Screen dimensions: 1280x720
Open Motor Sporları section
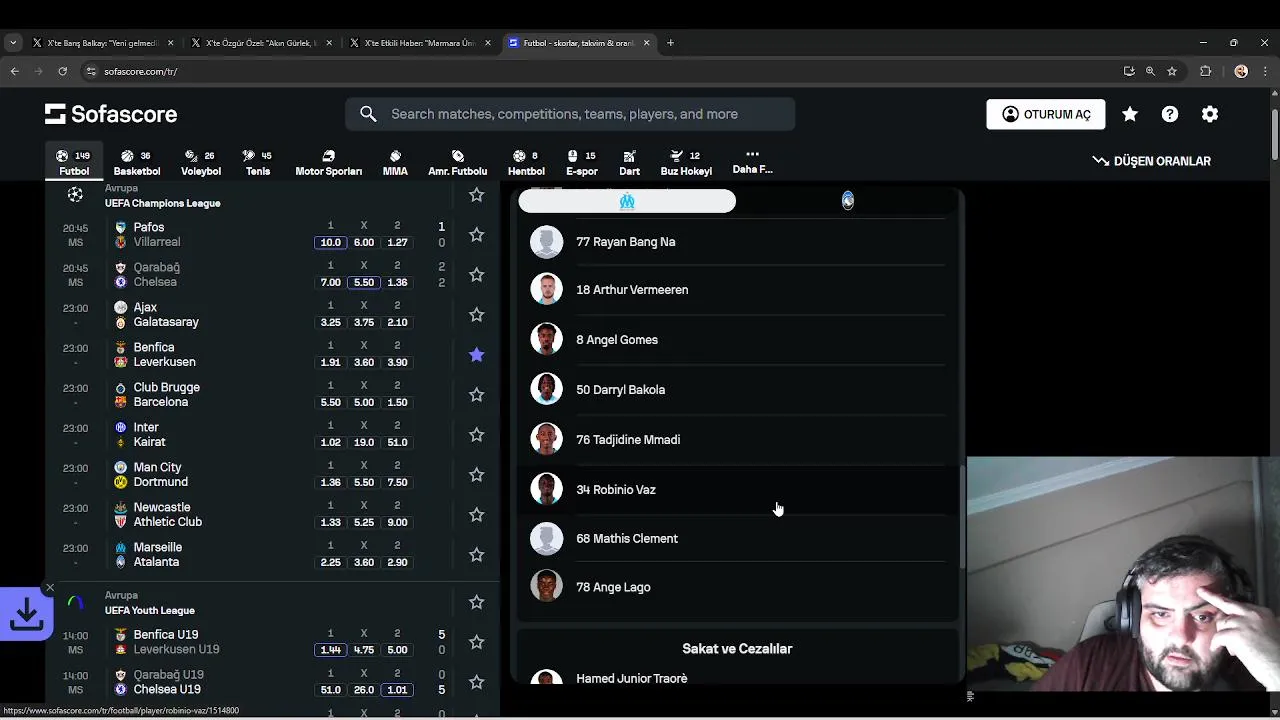(328, 163)
